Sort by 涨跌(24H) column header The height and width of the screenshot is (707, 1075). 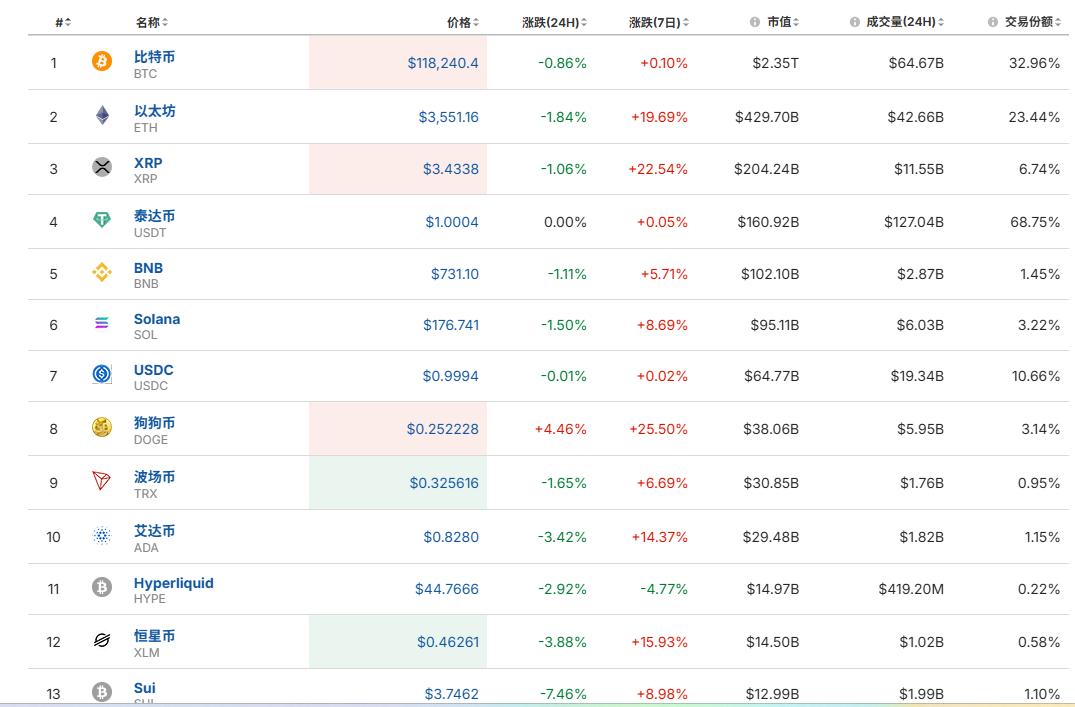pos(554,23)
